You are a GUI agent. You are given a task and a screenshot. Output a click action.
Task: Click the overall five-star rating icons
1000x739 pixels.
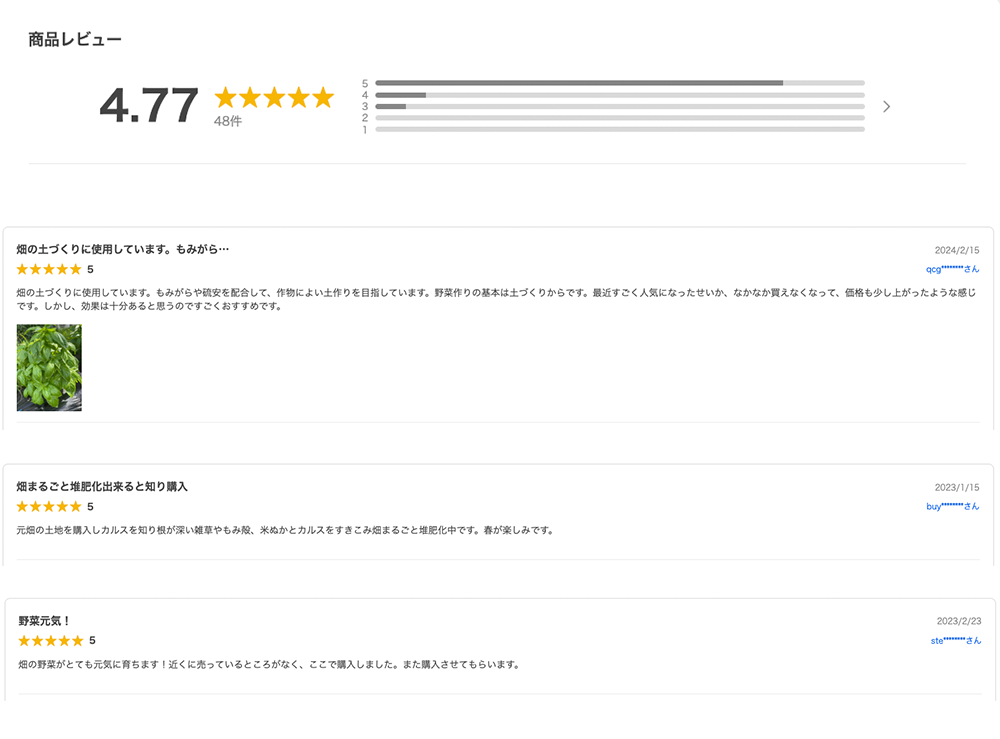274,98
